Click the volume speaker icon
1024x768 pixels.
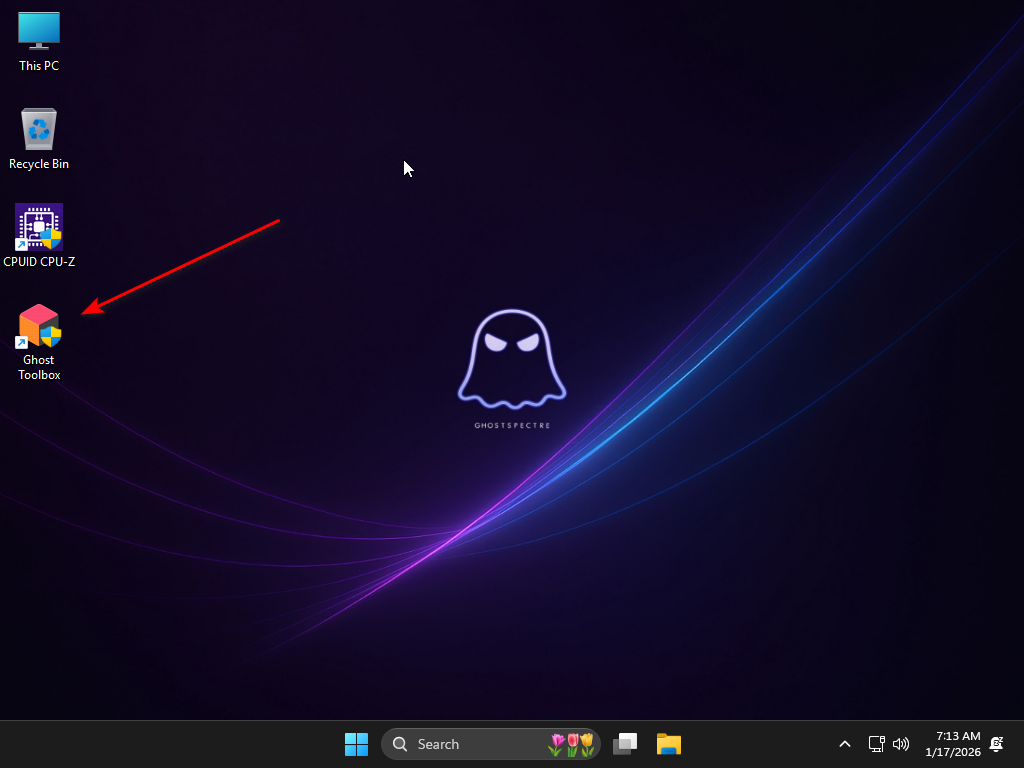[x=900, y=744]
